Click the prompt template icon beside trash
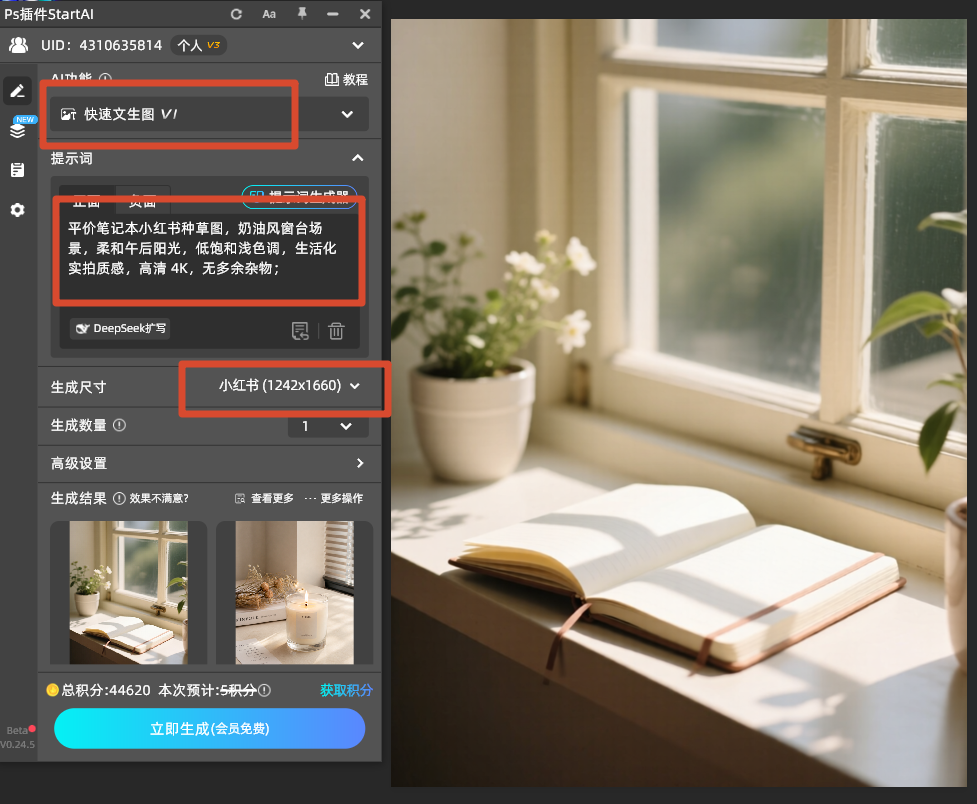 point(300,331)
